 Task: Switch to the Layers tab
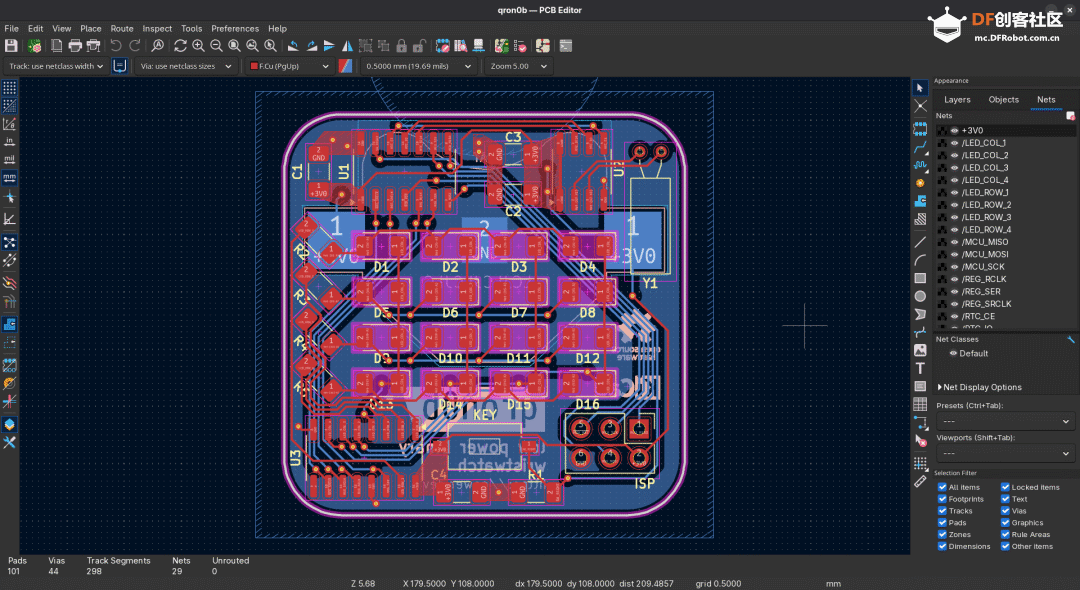[x=957, y=100]
